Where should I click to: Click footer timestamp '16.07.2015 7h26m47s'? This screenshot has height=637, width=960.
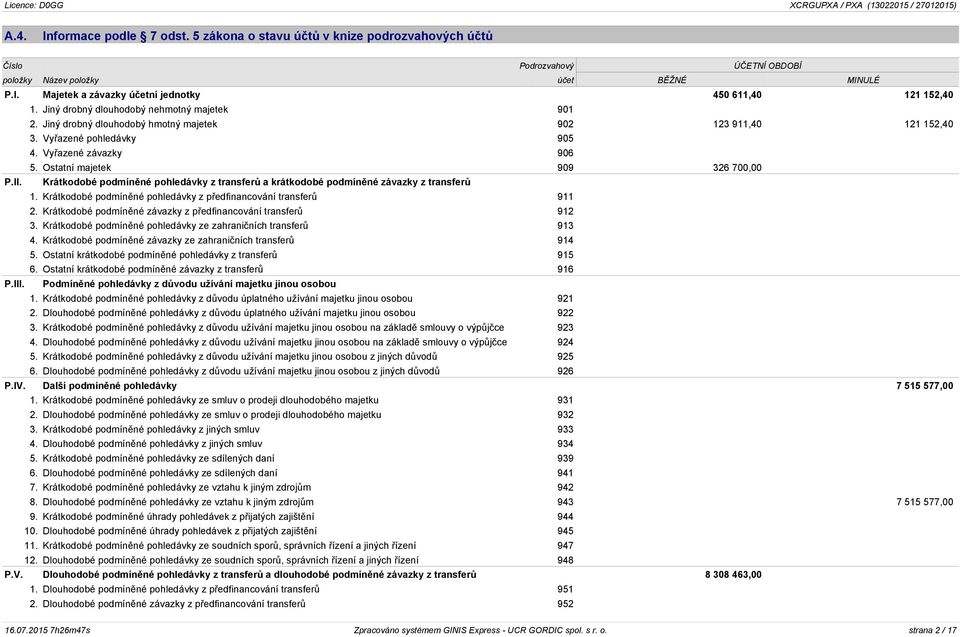[48, 630]
